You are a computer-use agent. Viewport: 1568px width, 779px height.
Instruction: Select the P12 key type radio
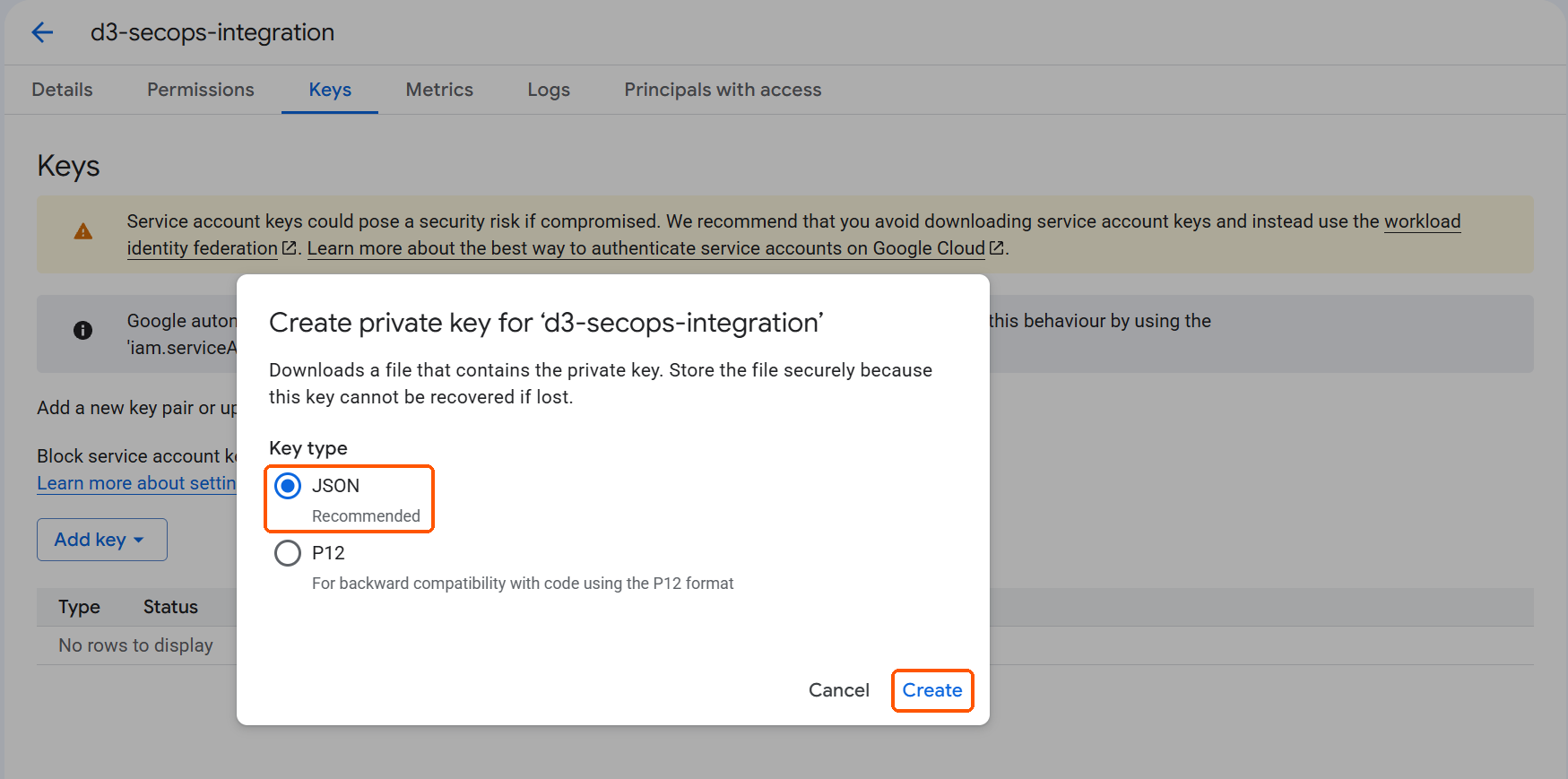pos(288,553)
